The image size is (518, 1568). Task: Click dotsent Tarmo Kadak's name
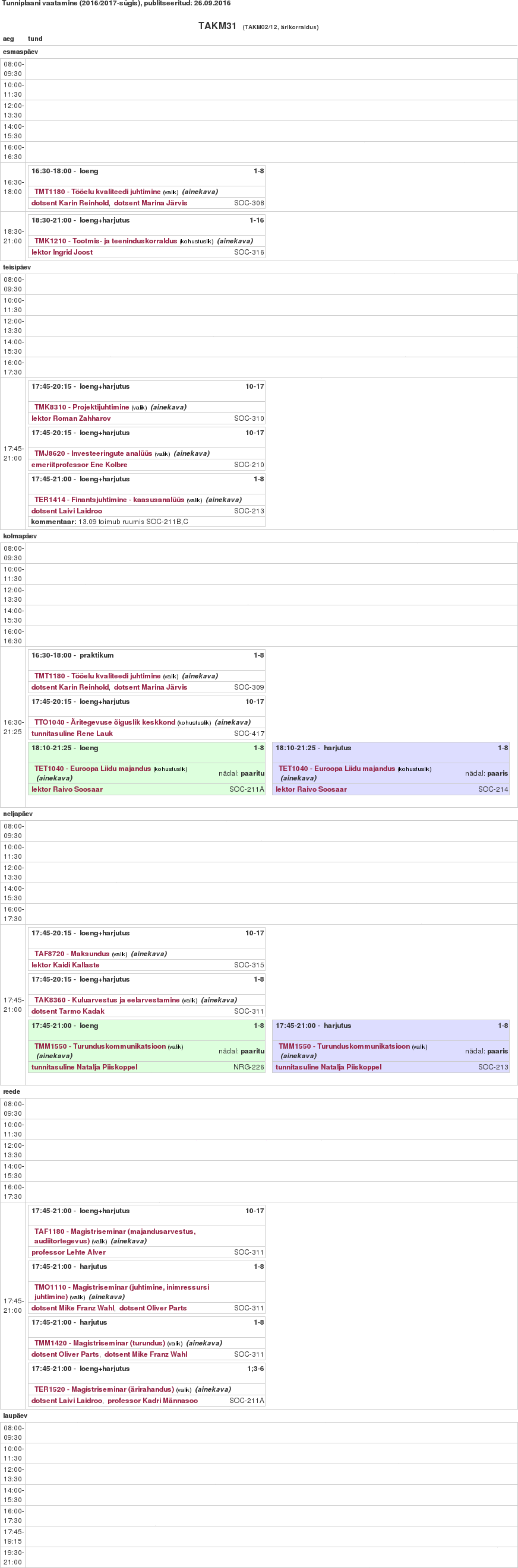[68, 1011]
